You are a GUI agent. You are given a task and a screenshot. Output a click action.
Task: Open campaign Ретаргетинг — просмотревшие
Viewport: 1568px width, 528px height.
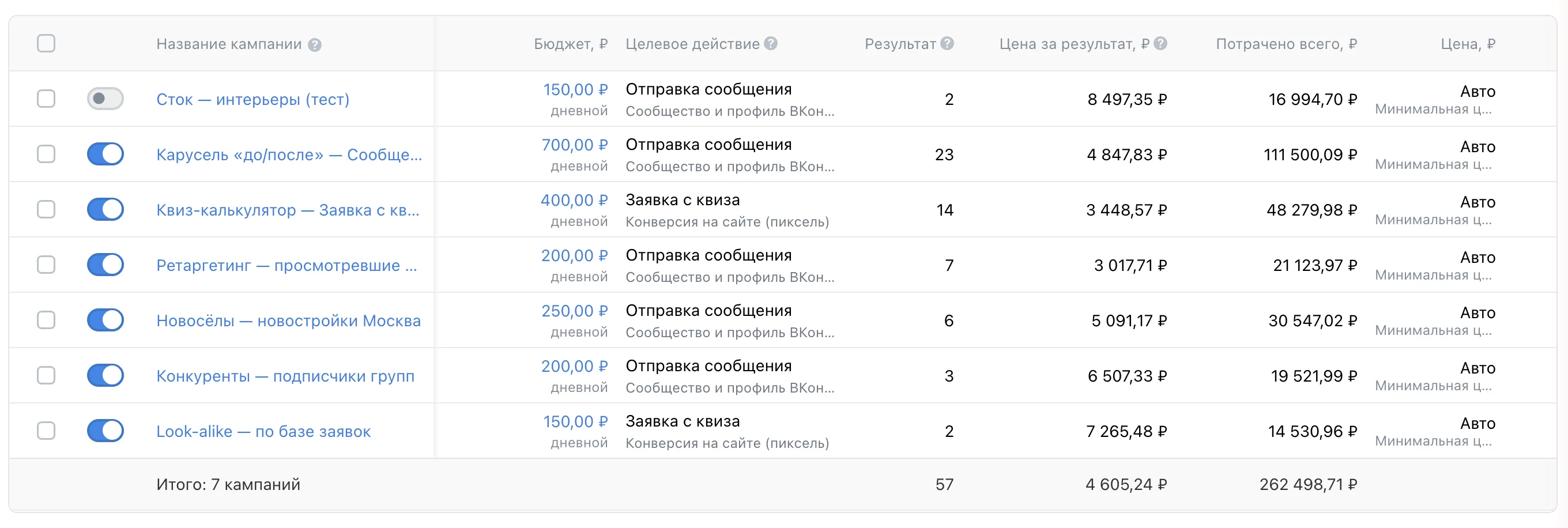pyautogui.click(x=287, y=266)
